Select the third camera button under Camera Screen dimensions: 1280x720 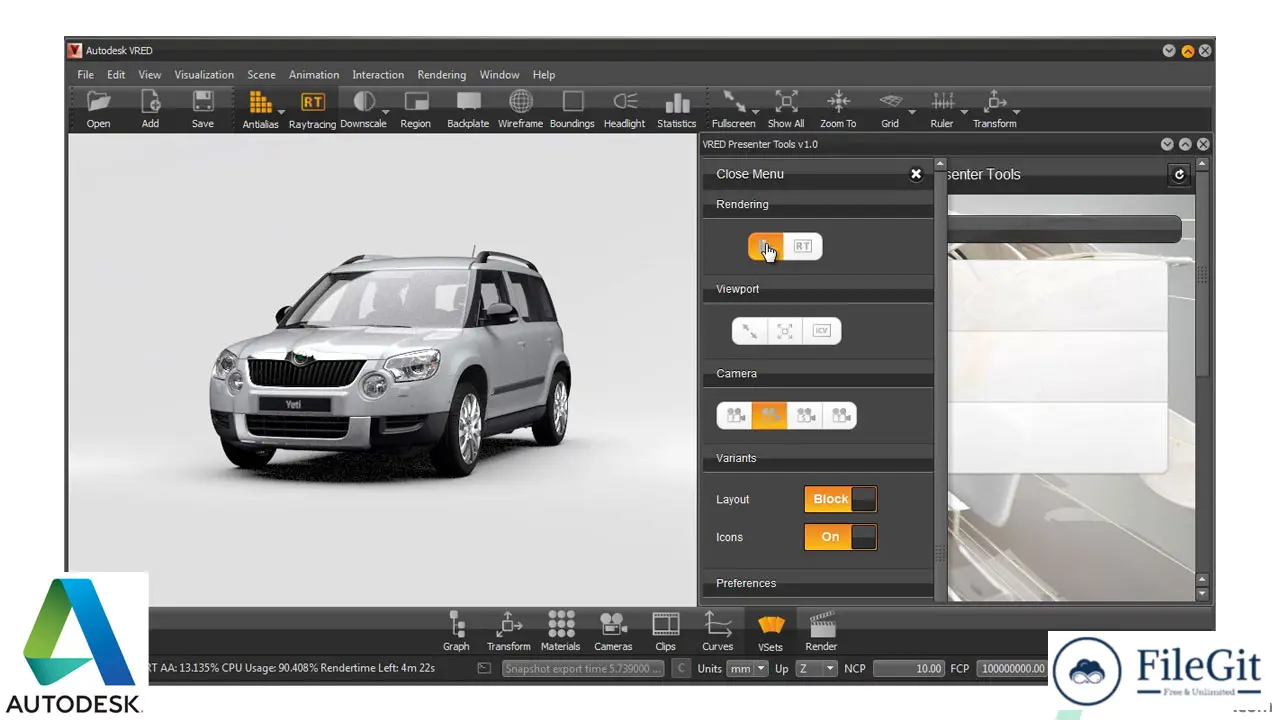pyautogui.click(x=805, y=416)
